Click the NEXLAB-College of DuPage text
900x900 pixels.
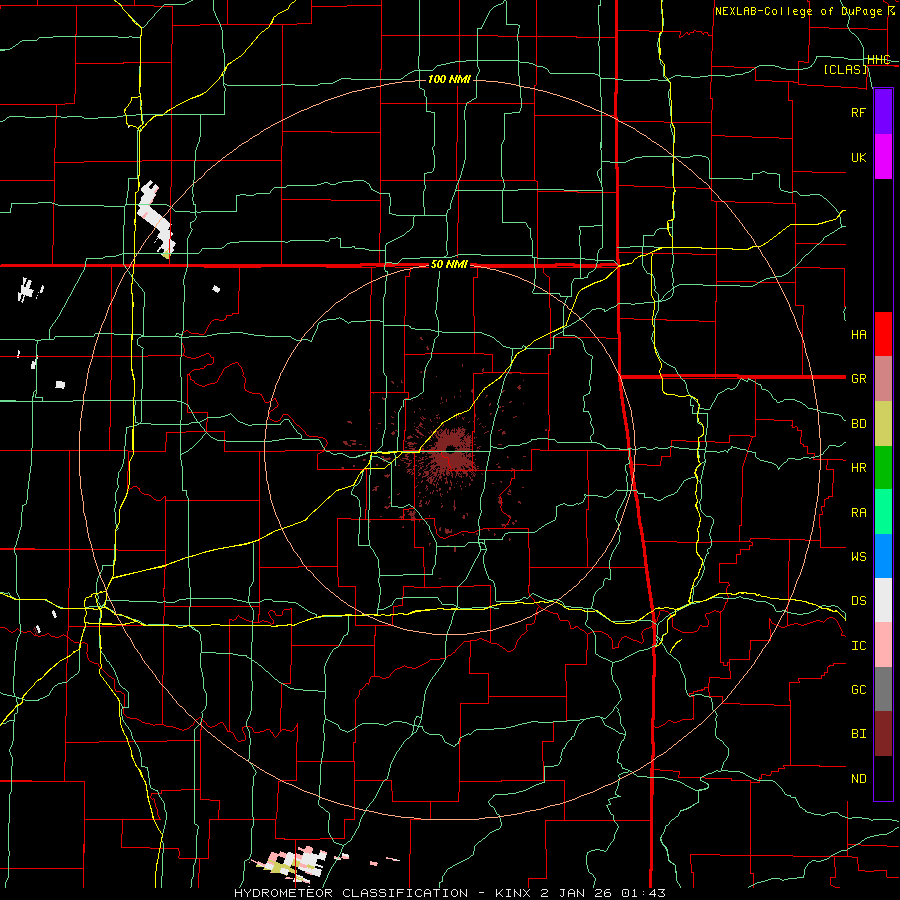[798, 11]
